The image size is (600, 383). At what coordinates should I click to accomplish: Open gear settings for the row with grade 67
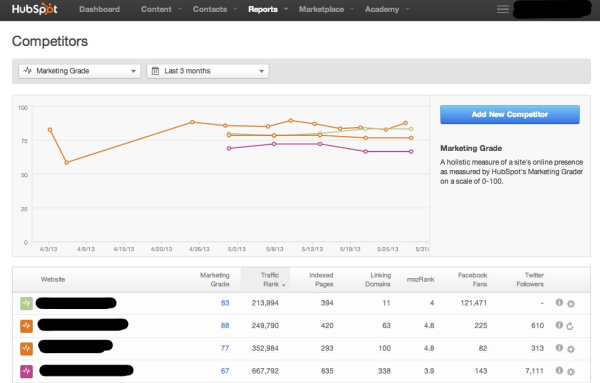(x=571, y=372)
